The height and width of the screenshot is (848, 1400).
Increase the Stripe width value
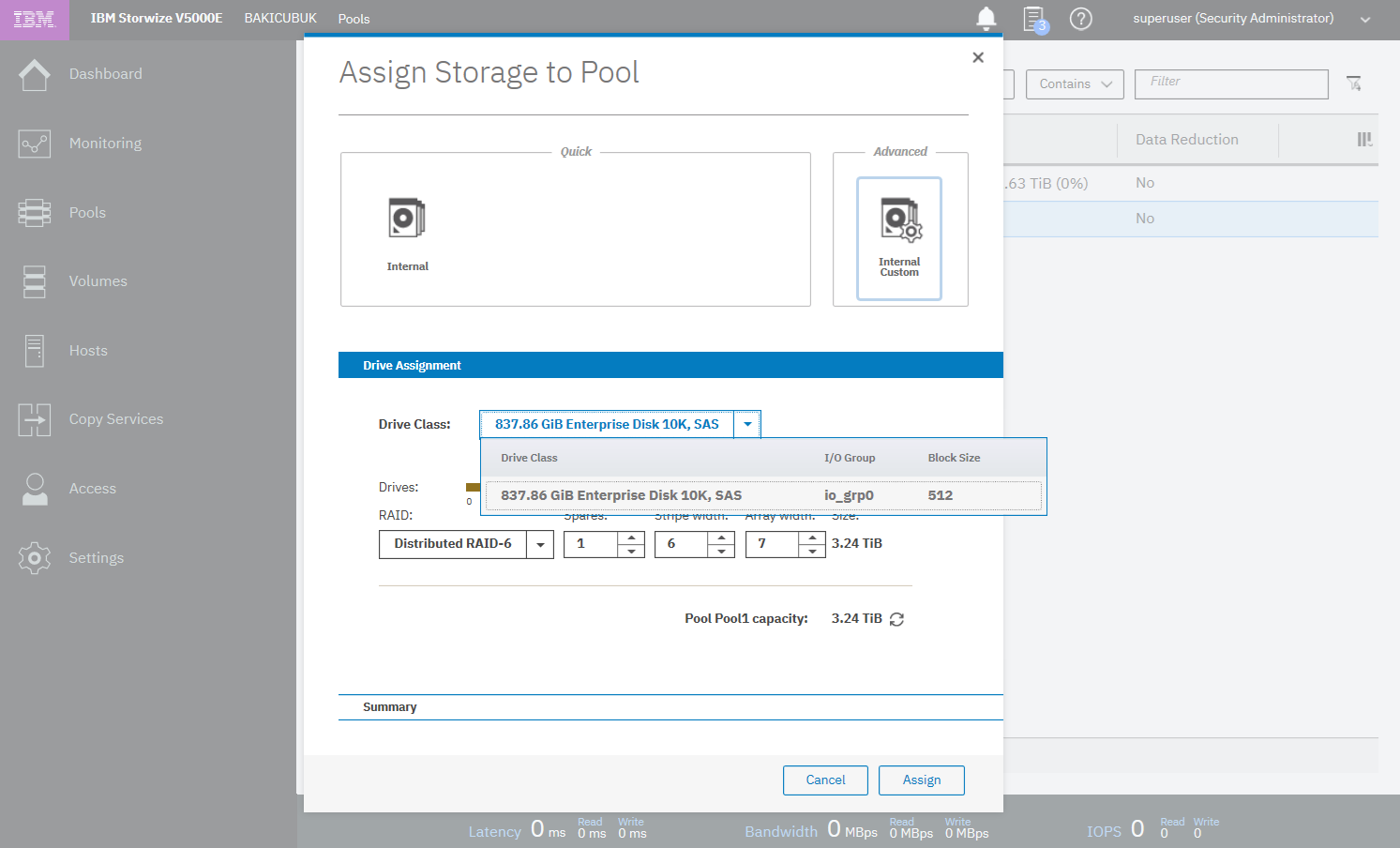point(720,538)
